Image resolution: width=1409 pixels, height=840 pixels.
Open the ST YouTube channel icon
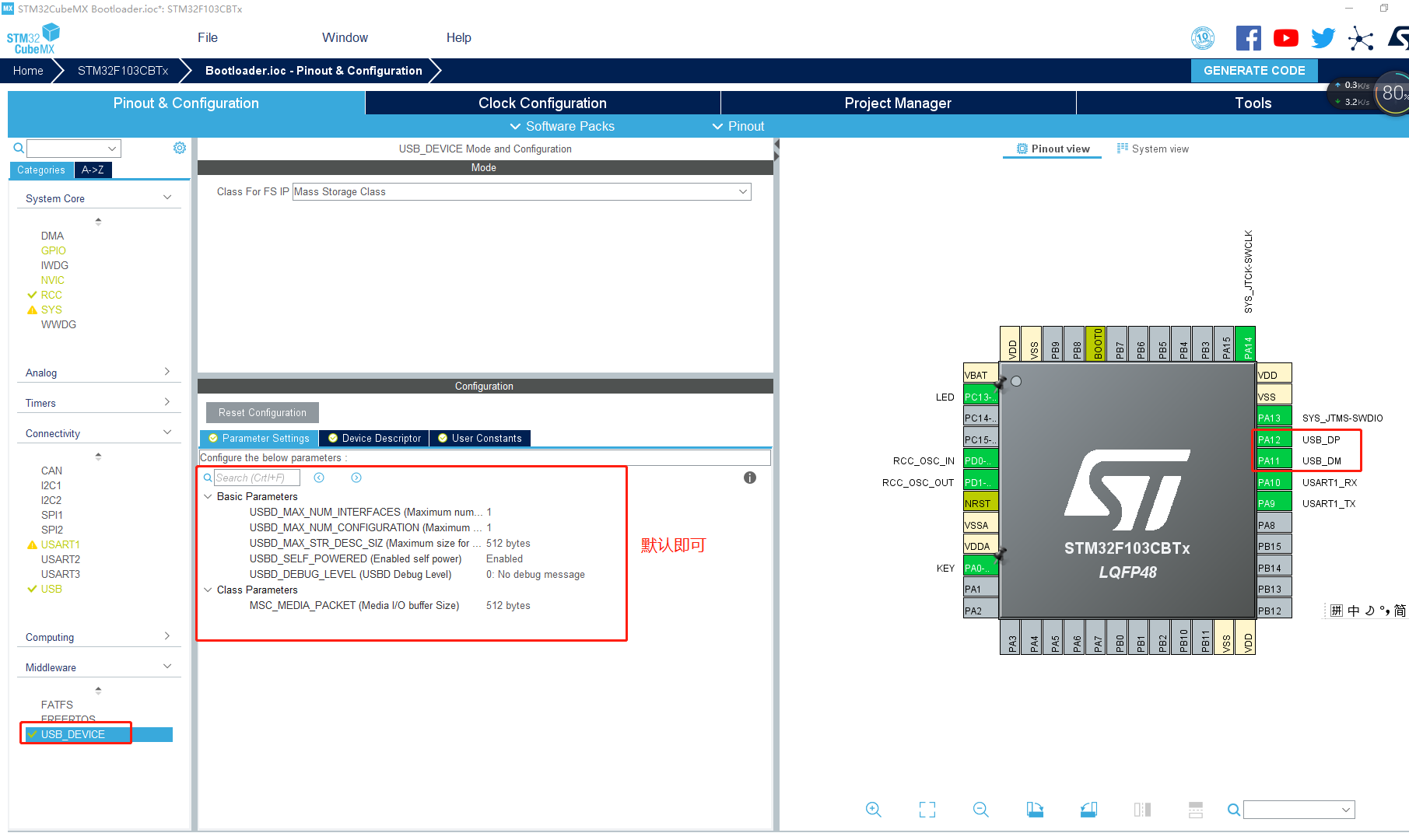[1286, 38]
